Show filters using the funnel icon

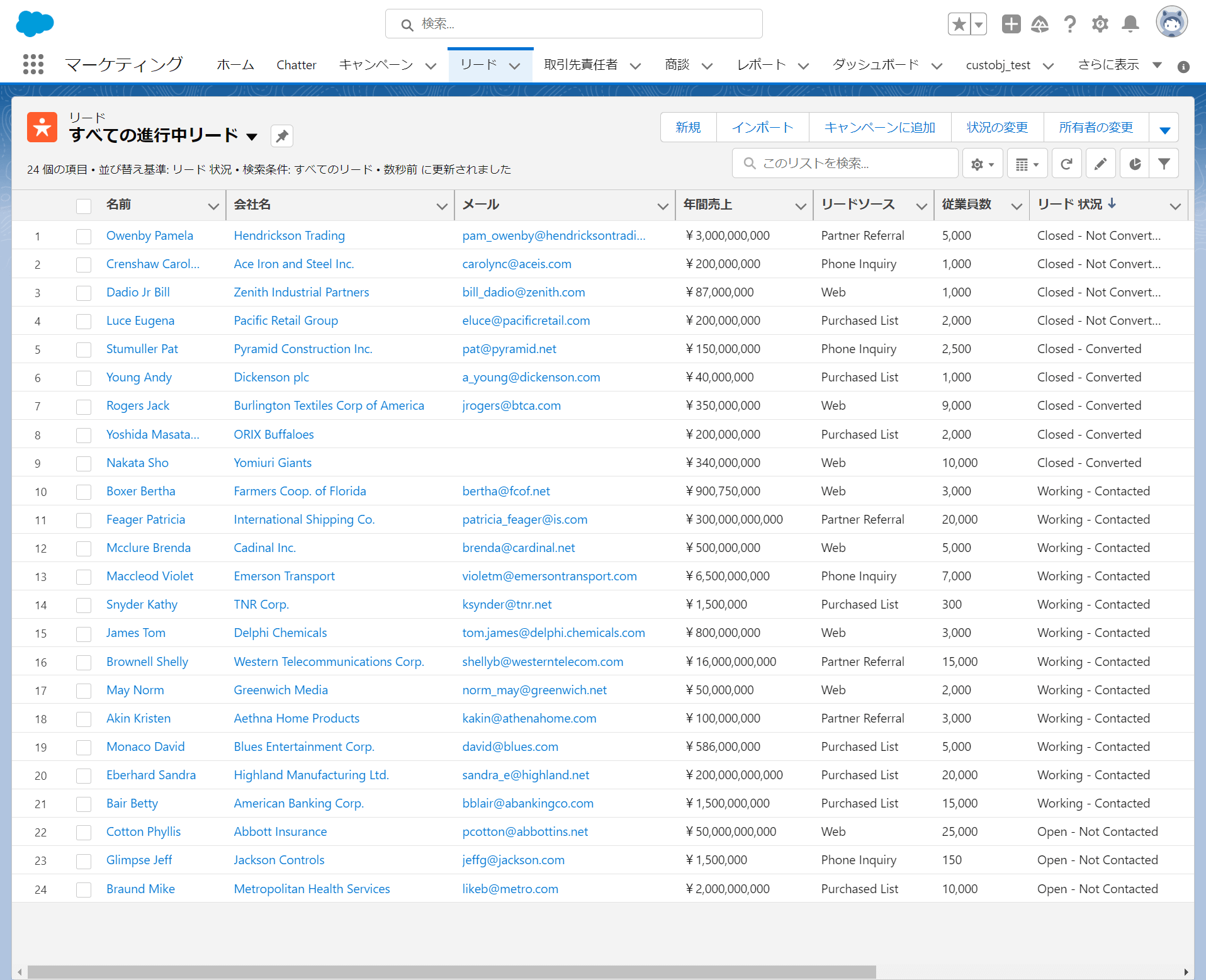(x=1164, y=164)
